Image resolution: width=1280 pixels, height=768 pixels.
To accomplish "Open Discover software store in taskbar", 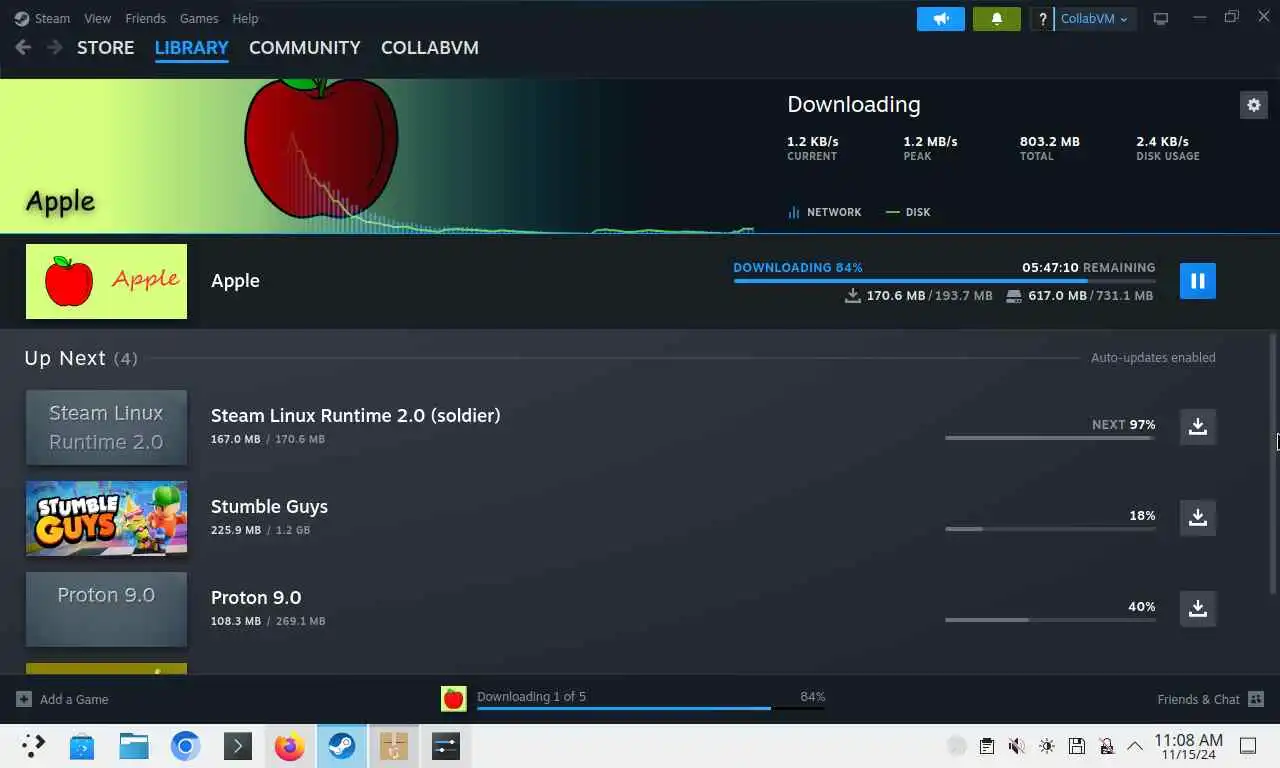I will coord(82,746).
